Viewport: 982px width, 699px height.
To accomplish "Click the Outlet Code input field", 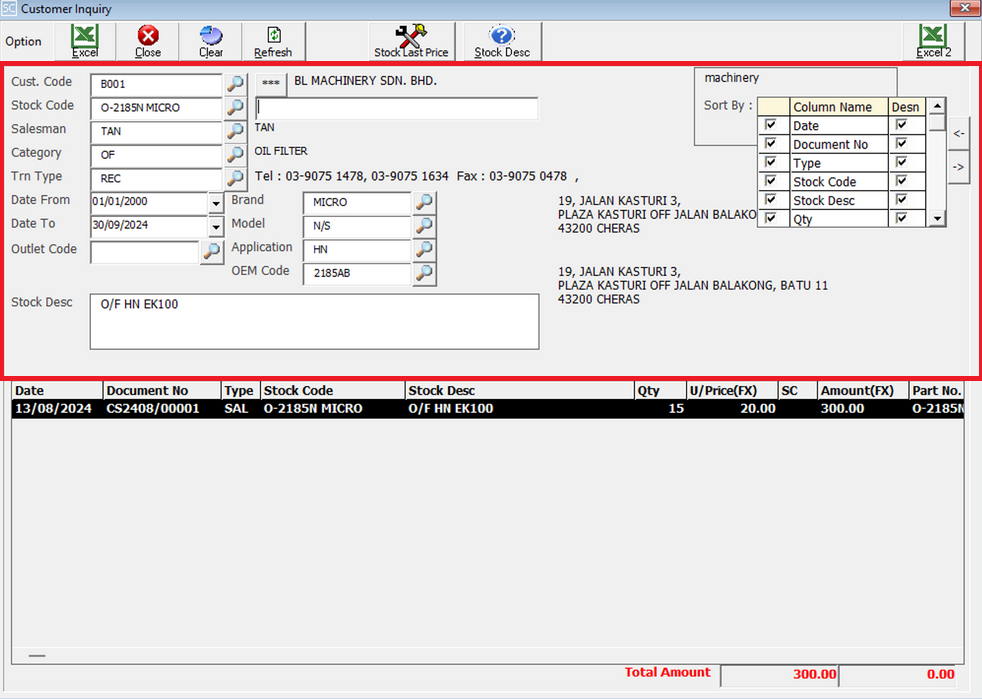I will (x=145, y=252).
